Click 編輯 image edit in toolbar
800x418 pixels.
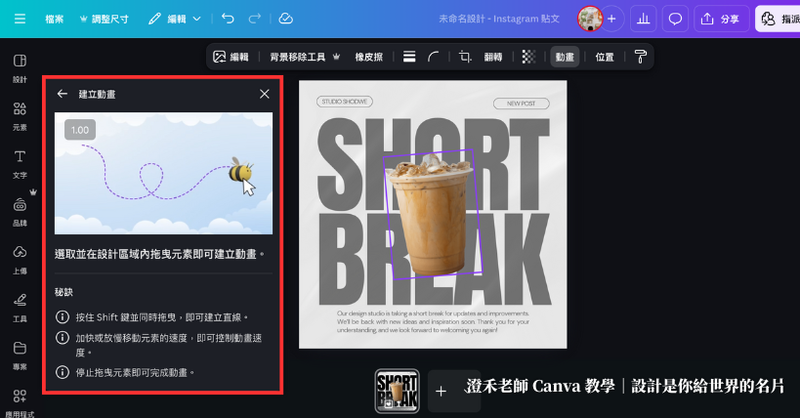pyautogui.click(x=231, y=57)
